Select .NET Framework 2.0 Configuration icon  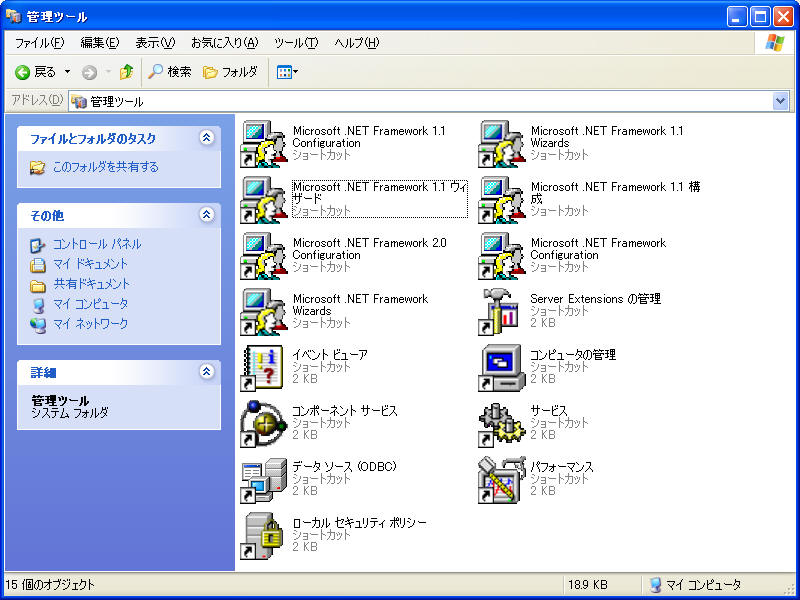(263, 256)
